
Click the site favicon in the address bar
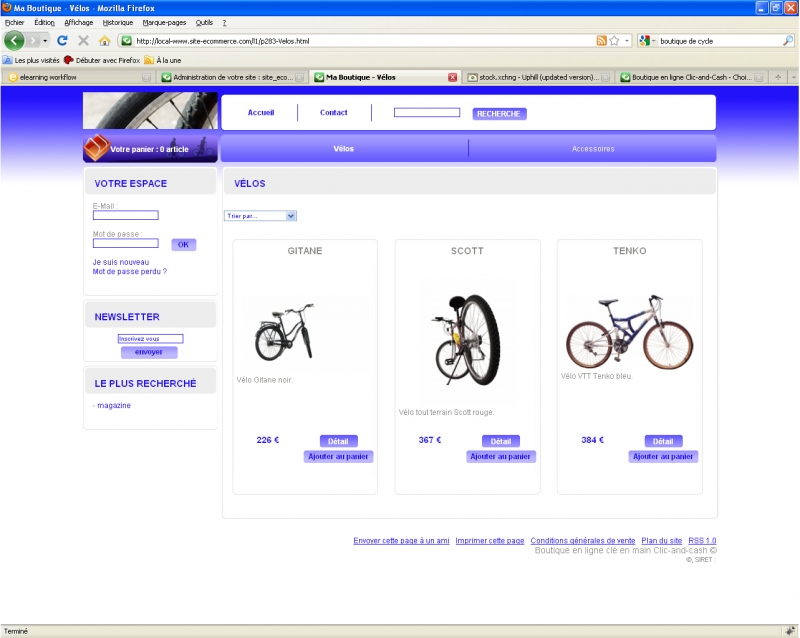tap(127, 41)
